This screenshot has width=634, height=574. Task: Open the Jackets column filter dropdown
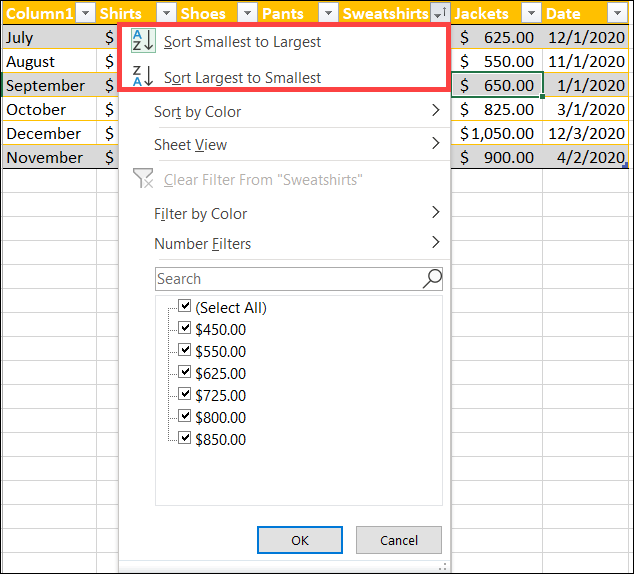(530, 13)
